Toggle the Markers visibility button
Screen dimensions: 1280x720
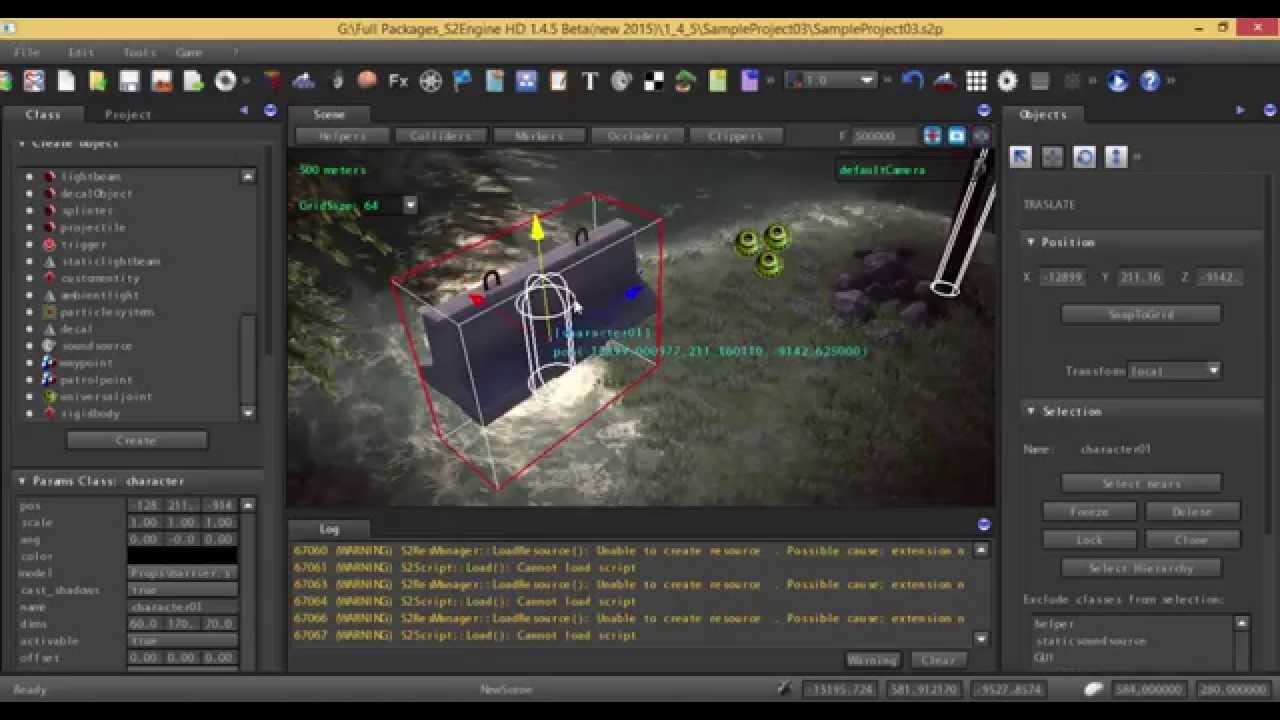[x=539, y=136]
